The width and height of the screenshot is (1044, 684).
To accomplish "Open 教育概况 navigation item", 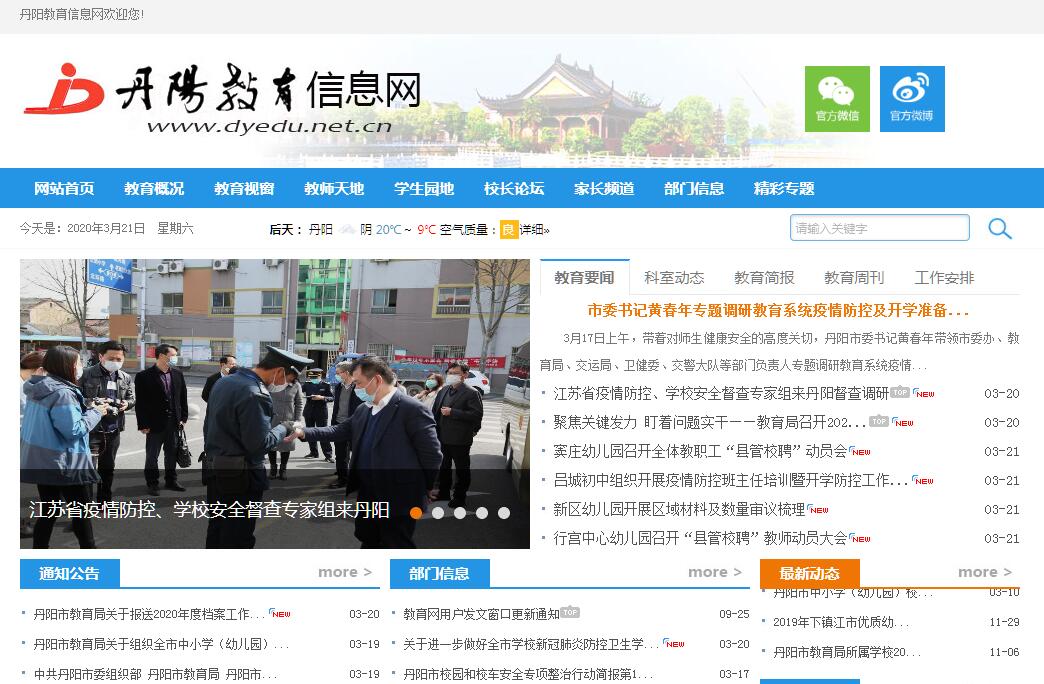I will click(154, 188).
